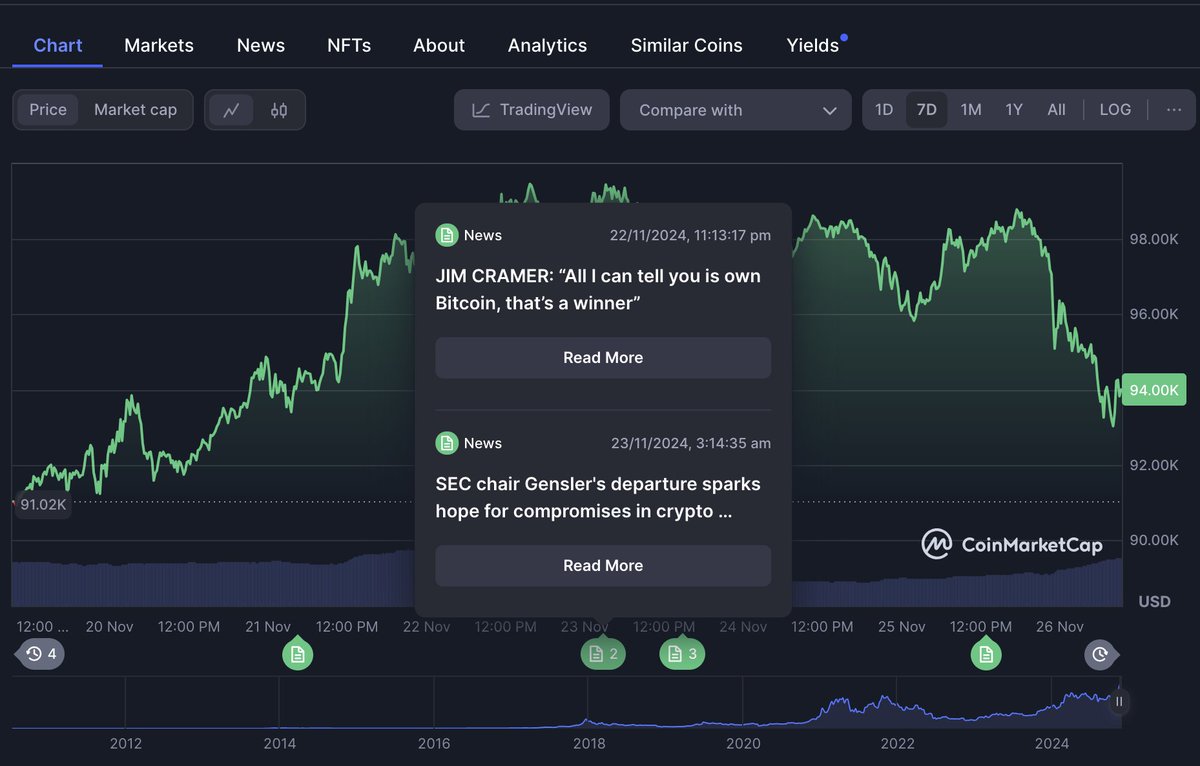Click the Jim Cramer Bitcoin headline
1200x766 pixels.
(598, 289)
